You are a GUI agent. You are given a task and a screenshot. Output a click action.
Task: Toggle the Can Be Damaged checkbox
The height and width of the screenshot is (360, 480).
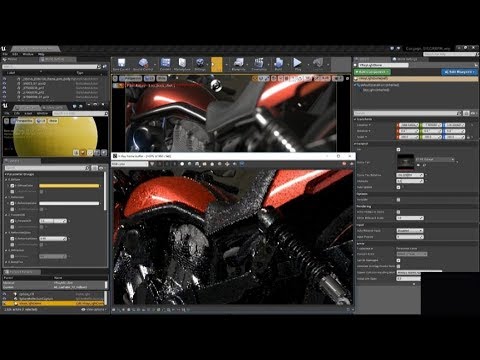(398, 260)
